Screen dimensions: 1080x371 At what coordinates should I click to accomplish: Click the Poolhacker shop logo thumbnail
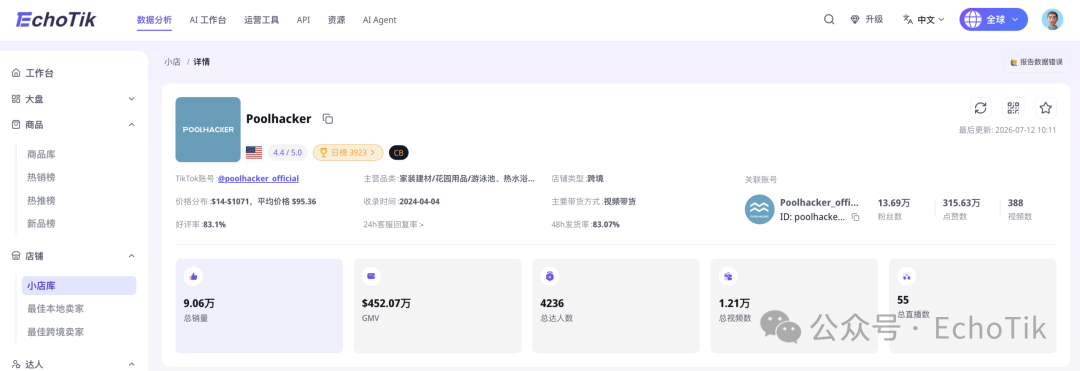208,129
